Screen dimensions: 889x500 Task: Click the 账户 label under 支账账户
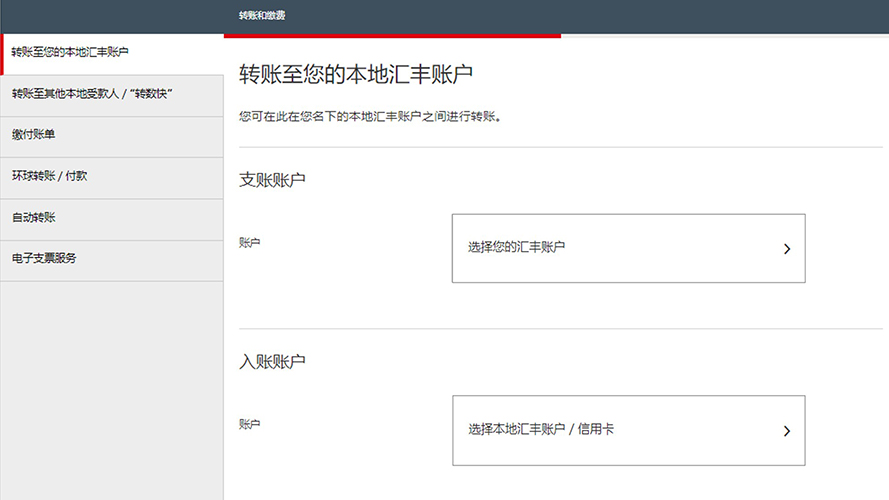pyautogui.click(x=249, y=243)
